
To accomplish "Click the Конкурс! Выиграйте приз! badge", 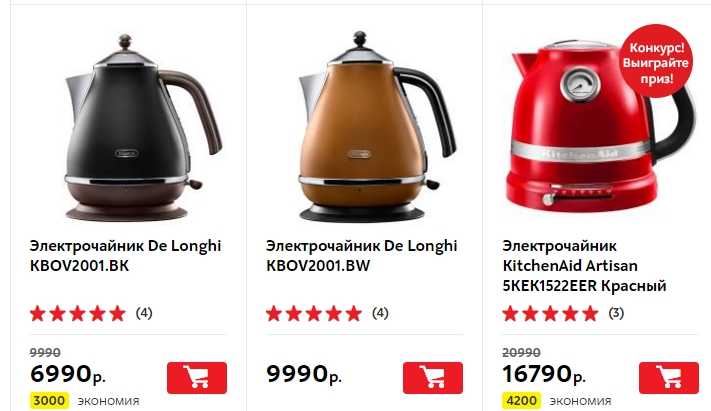I will [x=656, y=62].
